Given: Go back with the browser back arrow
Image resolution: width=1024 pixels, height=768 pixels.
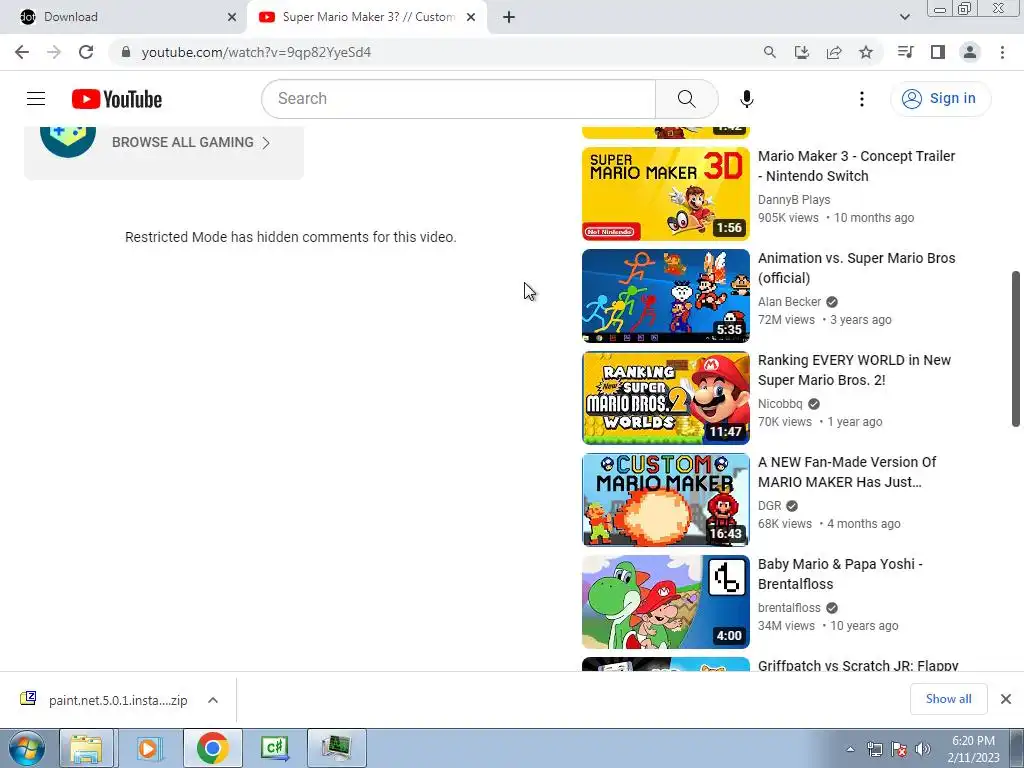Looking at the screenshot, I should (x=22, y=52).
